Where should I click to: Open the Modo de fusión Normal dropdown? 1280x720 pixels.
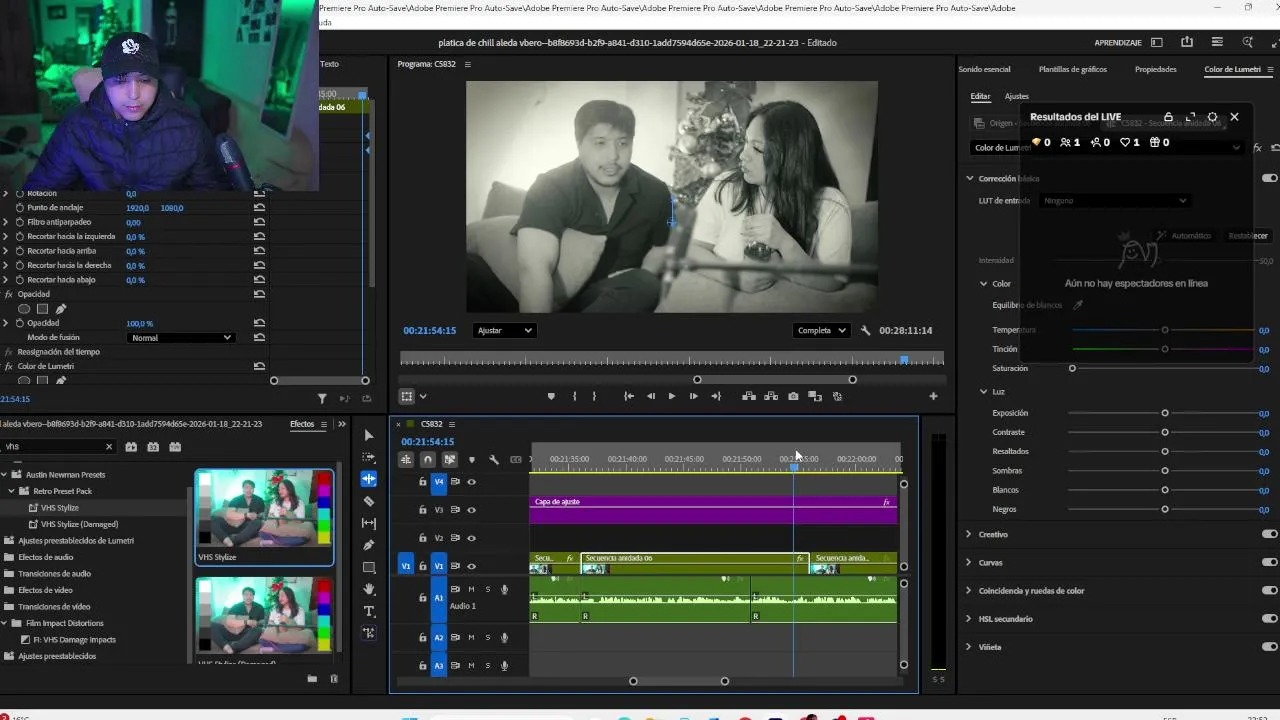click(x=182, y=338)
